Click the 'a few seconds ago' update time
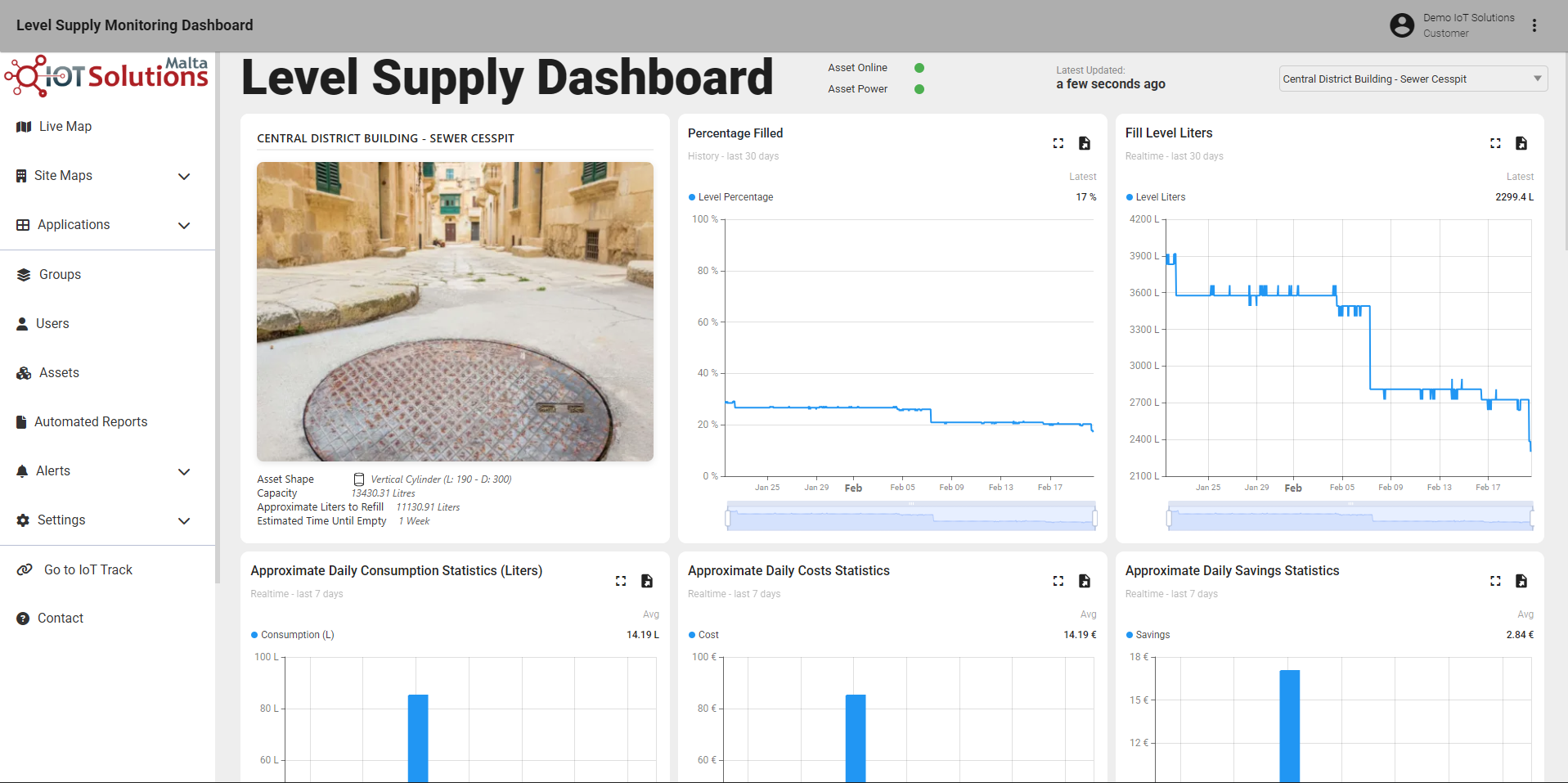Viewport: 1568px width, 783px height. click(x=1111, y=84)
